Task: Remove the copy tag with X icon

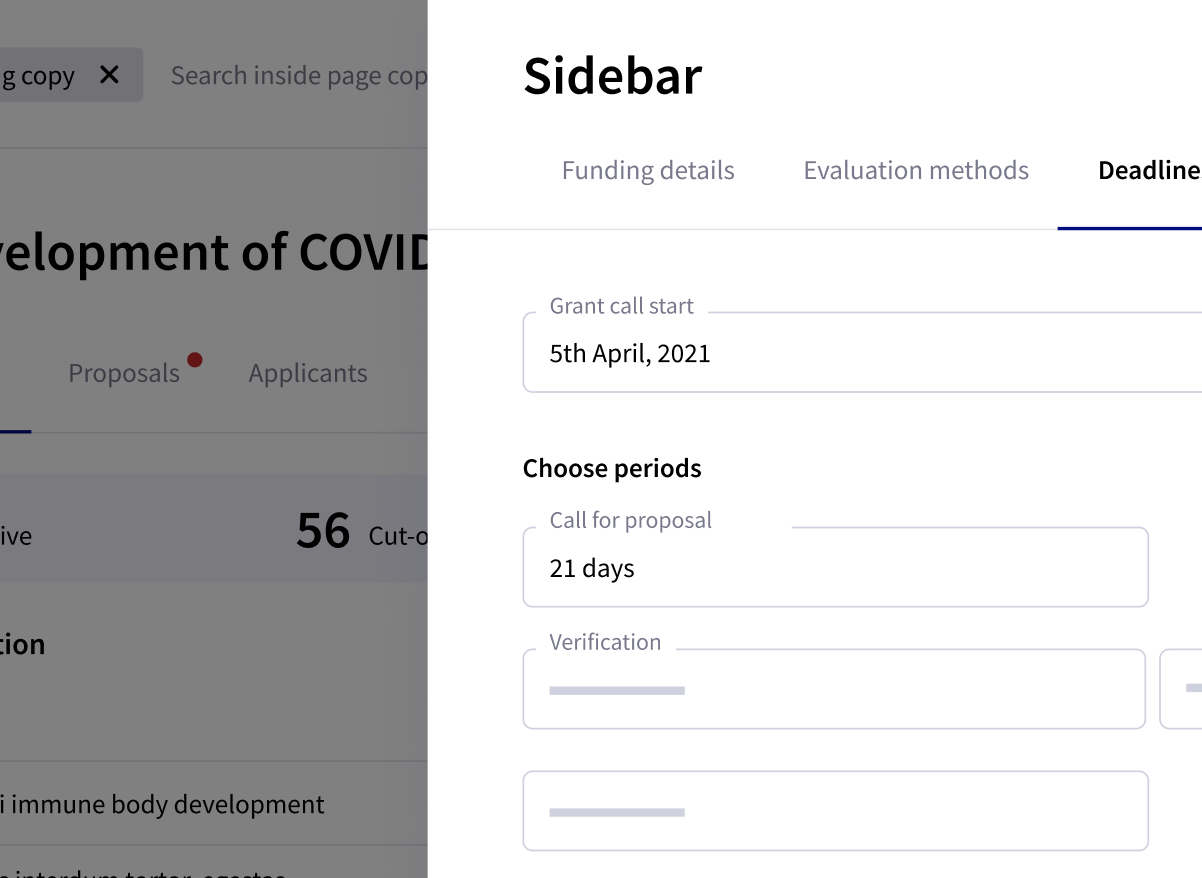Action: coord(110,75)
